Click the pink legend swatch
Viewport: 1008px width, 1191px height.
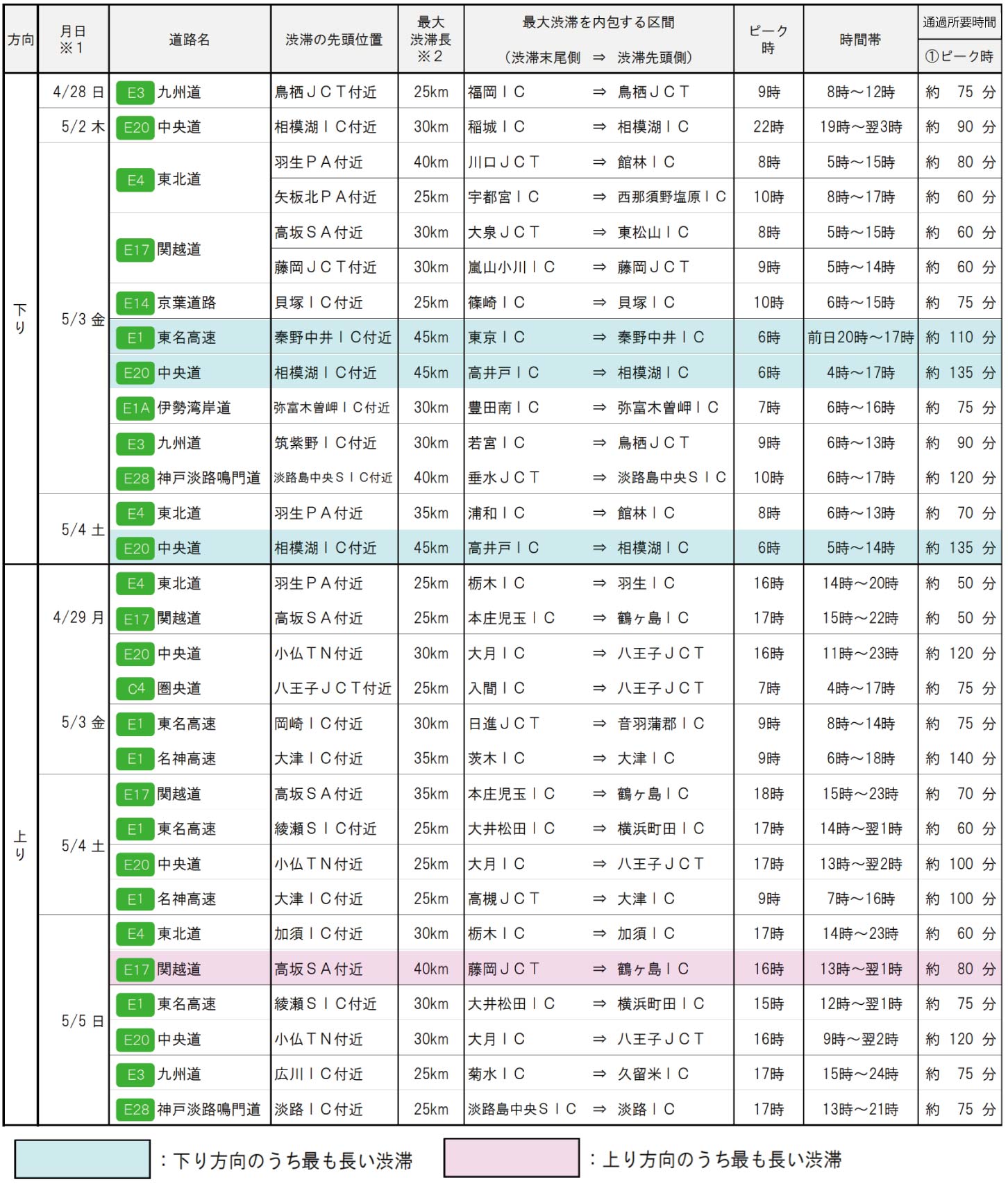(511, 1158)
